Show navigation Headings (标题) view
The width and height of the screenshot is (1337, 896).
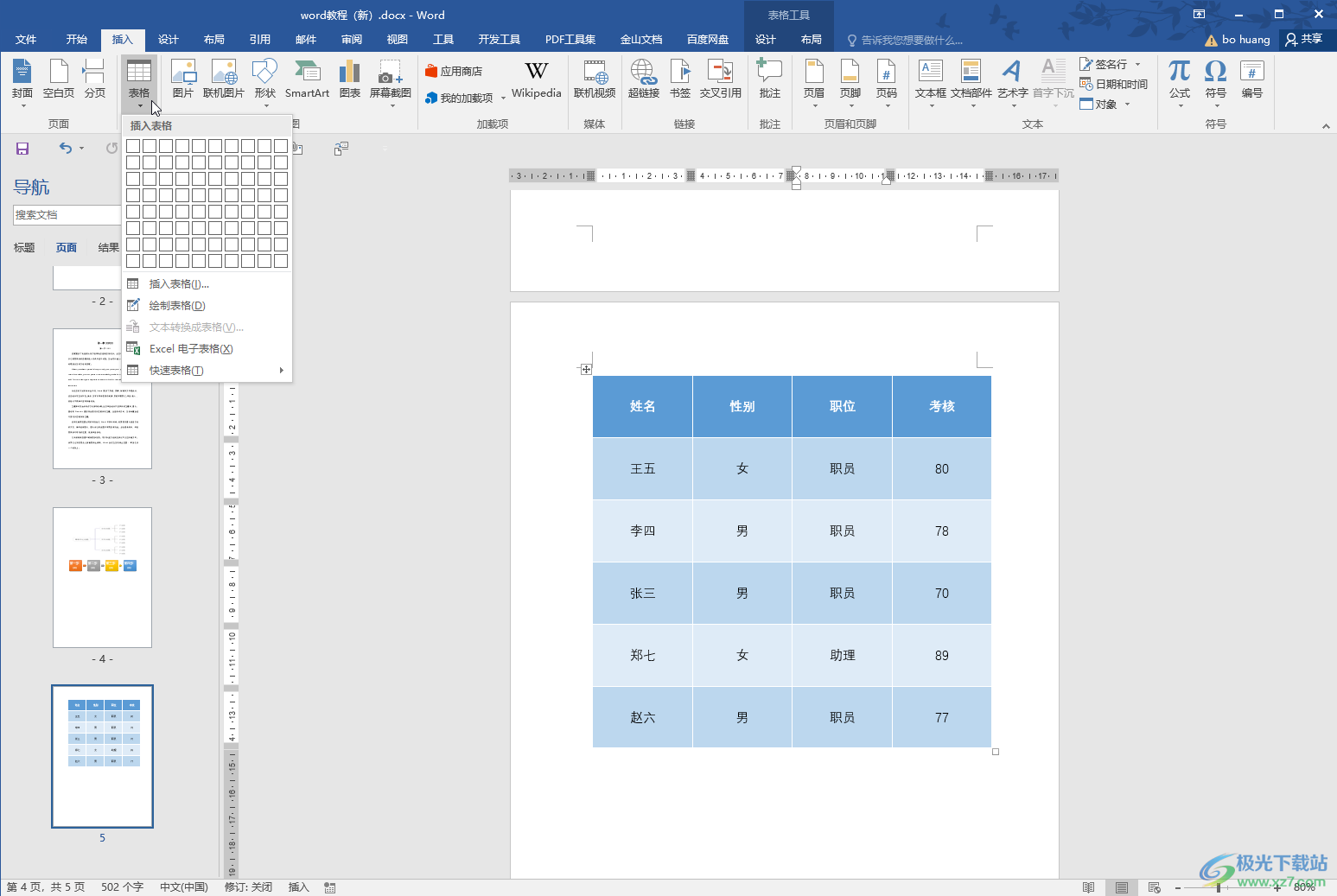tap(24, 248)
